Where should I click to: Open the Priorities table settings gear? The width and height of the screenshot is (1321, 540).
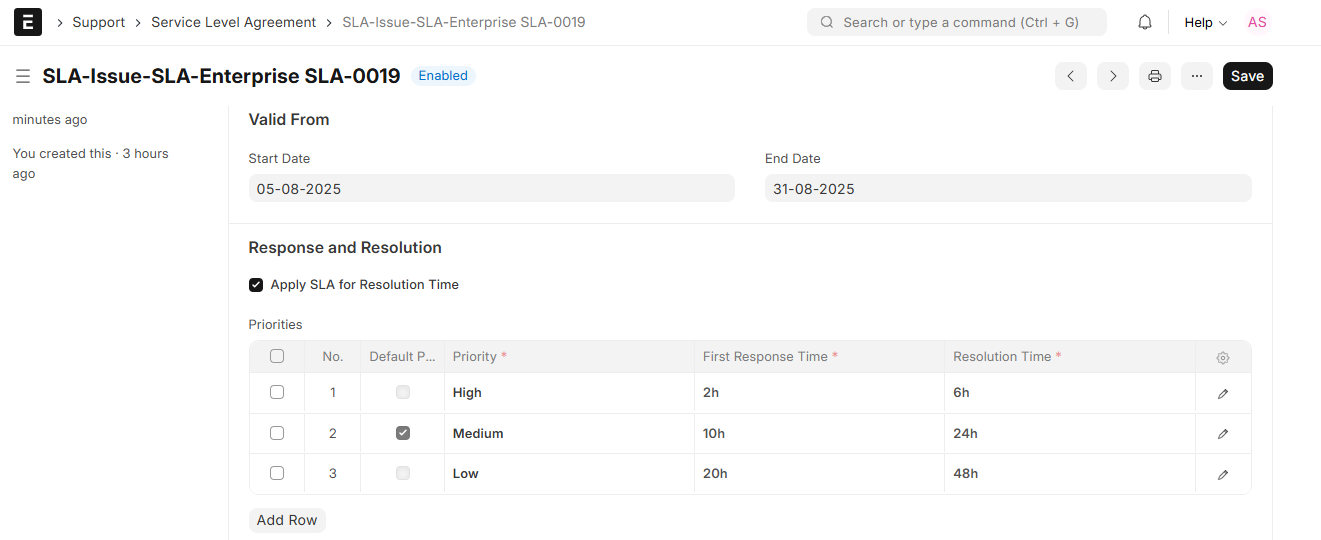(1223, 358)
